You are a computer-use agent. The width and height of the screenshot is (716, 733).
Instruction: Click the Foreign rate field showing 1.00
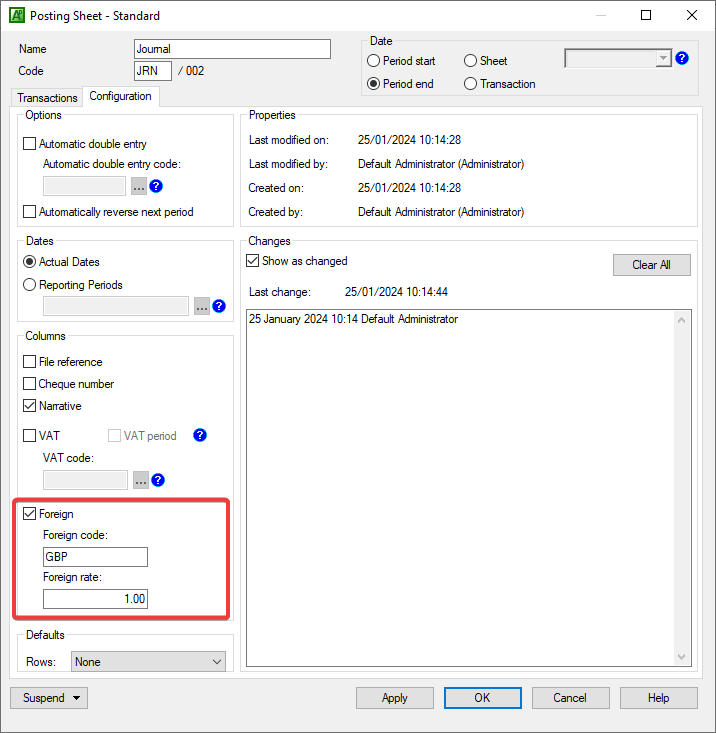[95, 599]
